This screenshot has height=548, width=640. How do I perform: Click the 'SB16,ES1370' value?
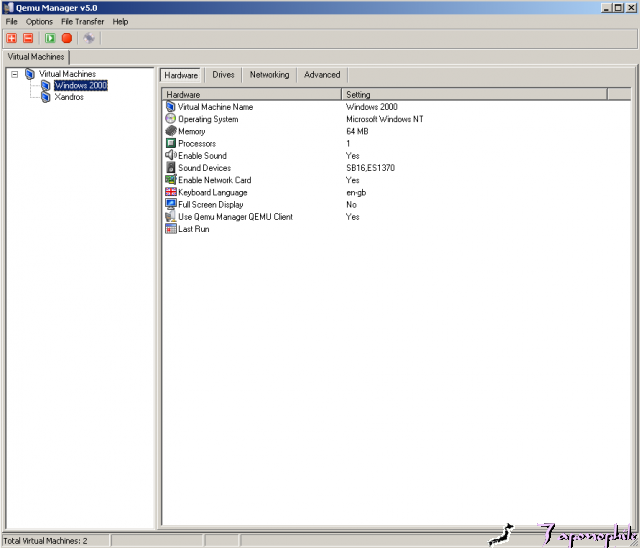(371, 168)
